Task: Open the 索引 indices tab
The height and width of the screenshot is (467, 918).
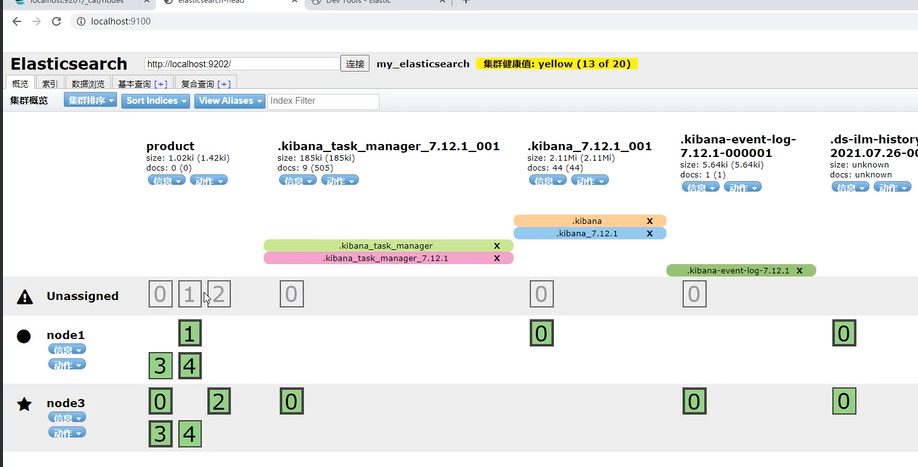Action: pyautogui.click(x=50, y=84)
